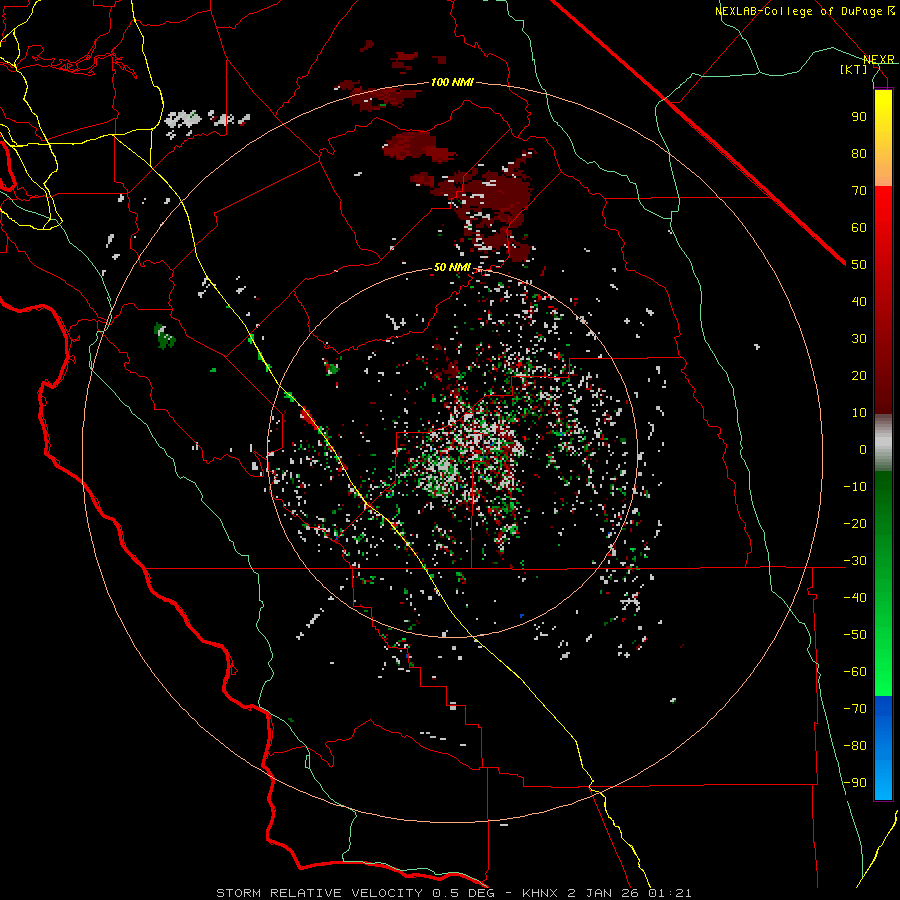The width and height of the screenshot is (900, 900).
Task: Click the -90 value on the velocity scale
Action: click(855, 782)
